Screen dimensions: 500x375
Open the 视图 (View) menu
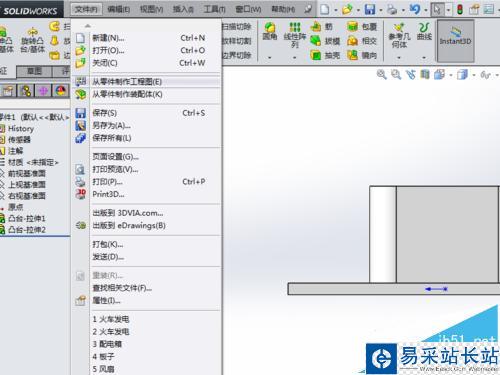point(151,9)
